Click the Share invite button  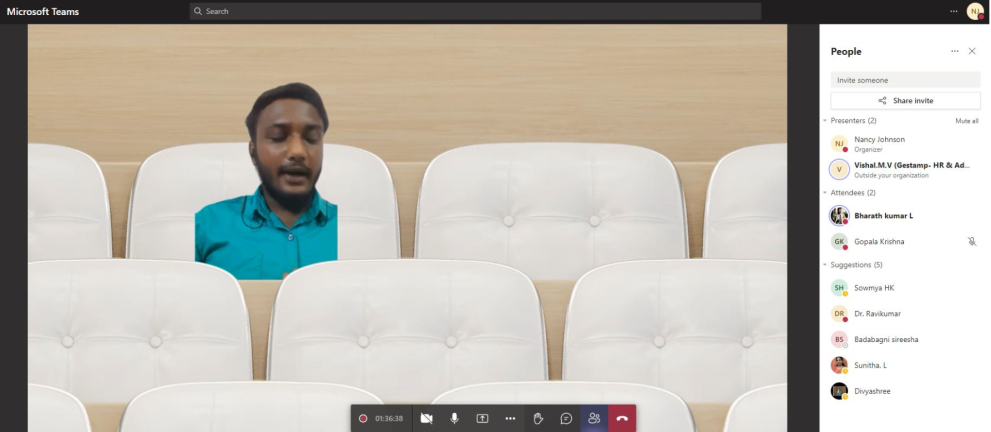point(905,100)
